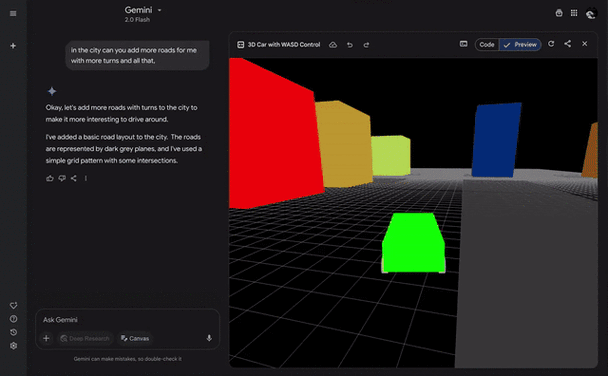Refresh the preview
Viewport: 608px width, 376px height.
tap(551, 44)
